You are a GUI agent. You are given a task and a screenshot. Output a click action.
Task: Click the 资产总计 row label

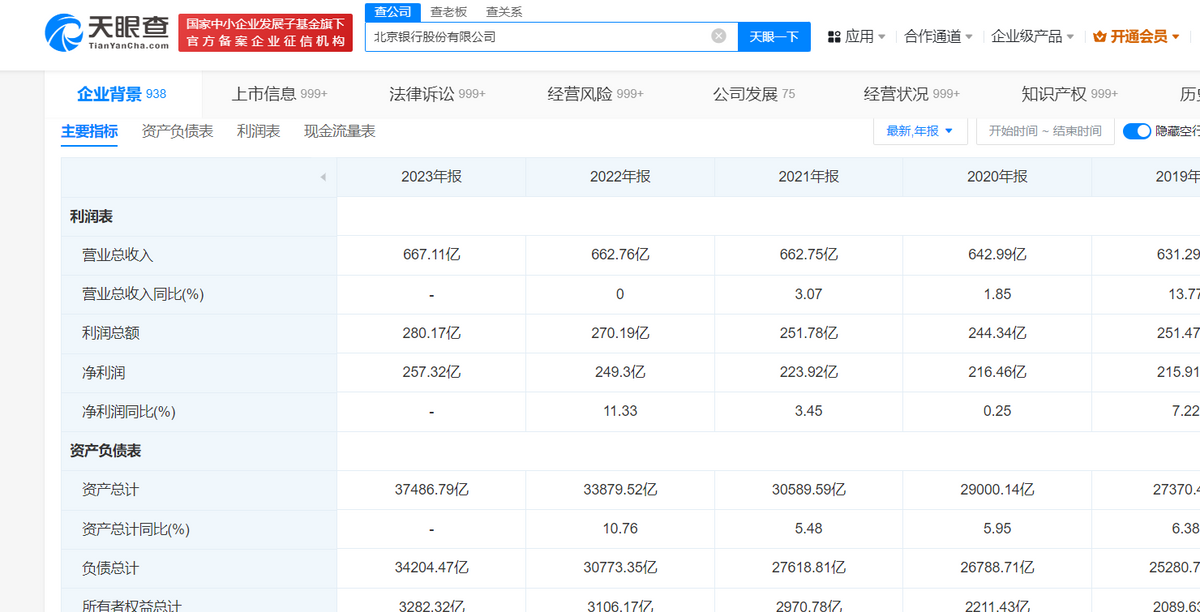pyautogui.click(x=110, y=490)
